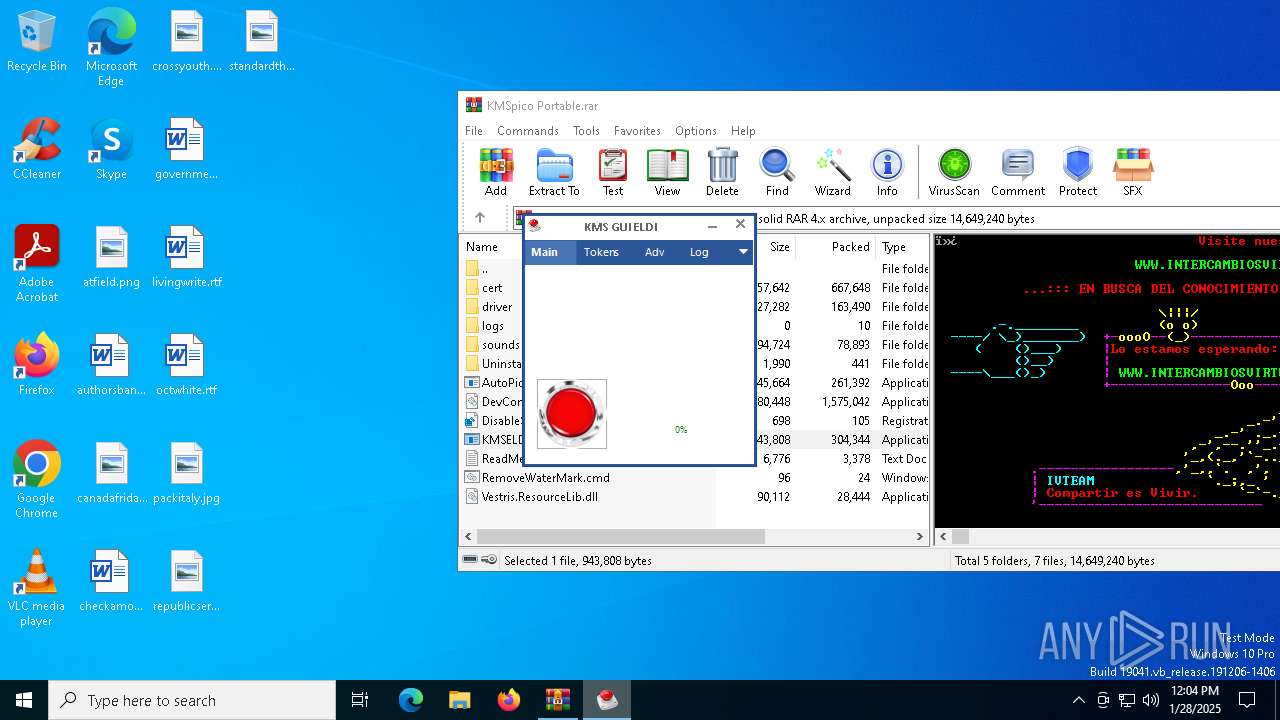Screen dimensions: 1280x720
Task: Click the taskbar search box
Action: coord(192,700)
